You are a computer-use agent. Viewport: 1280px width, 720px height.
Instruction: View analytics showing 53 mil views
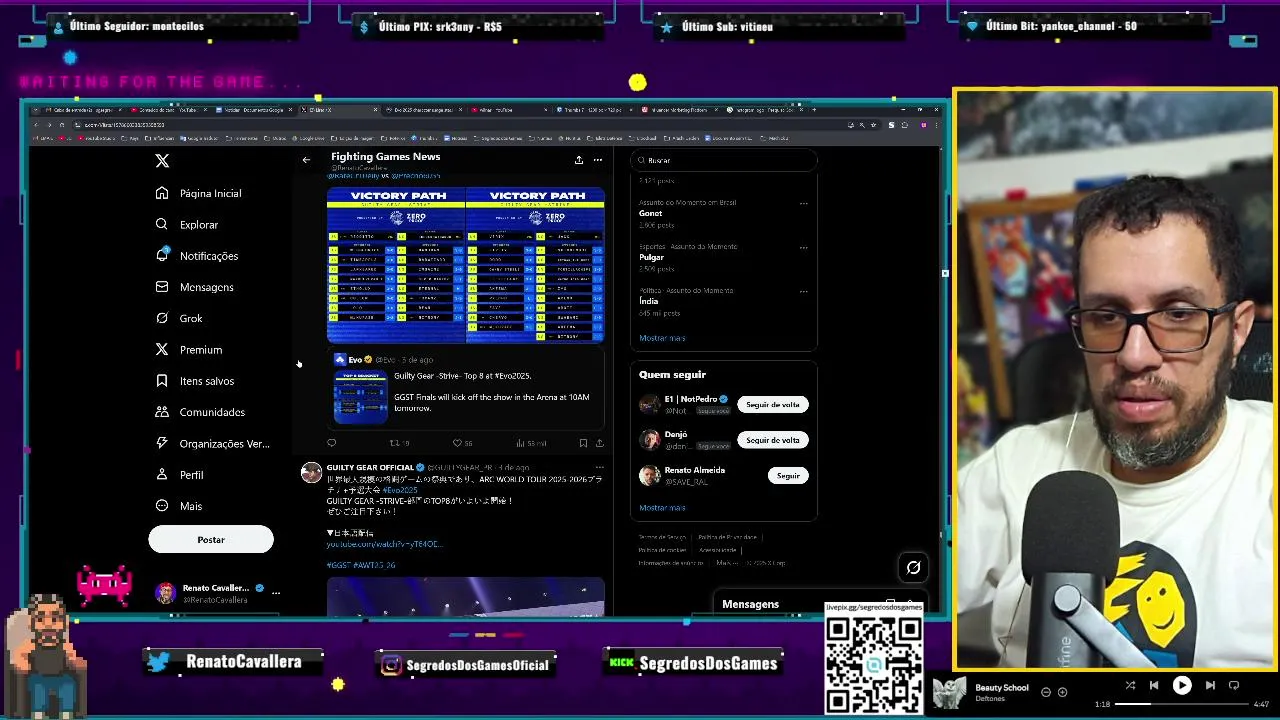(531, 443)
